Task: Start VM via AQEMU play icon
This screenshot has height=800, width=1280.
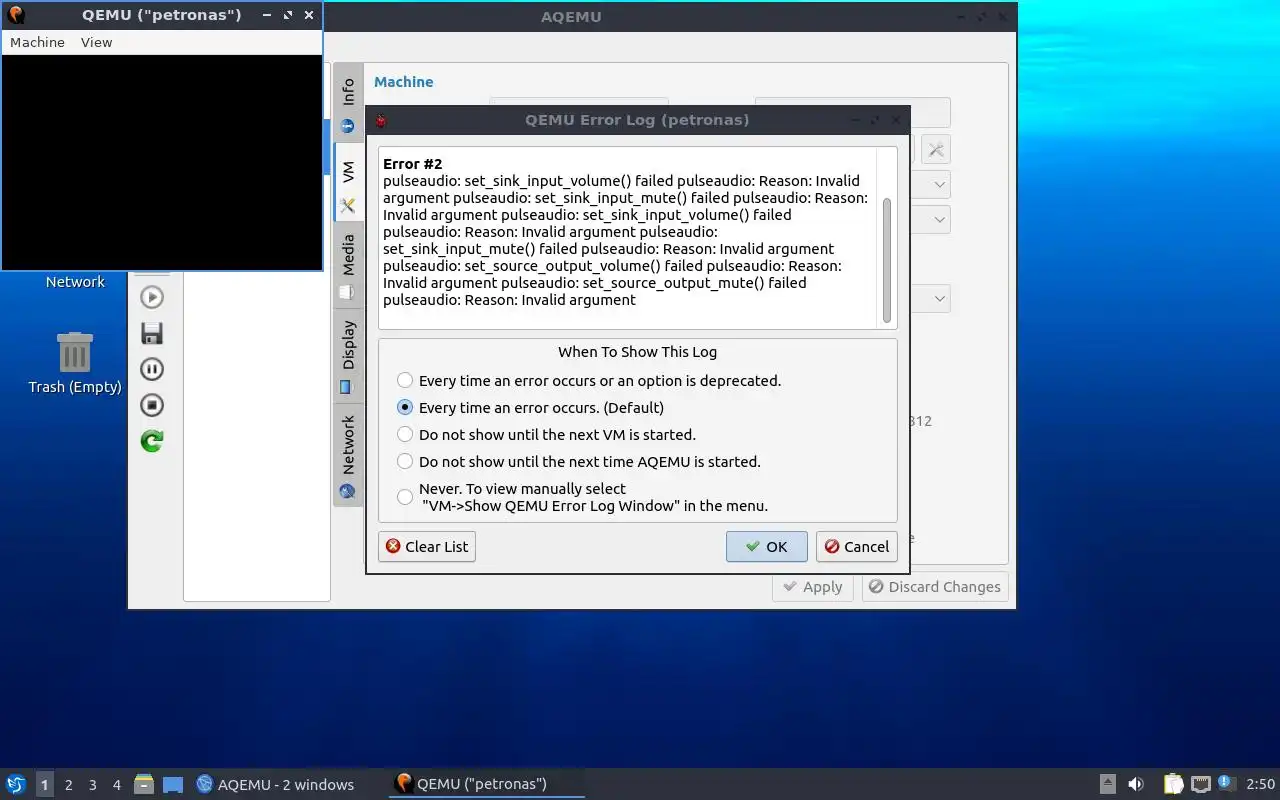Action: 152,297
